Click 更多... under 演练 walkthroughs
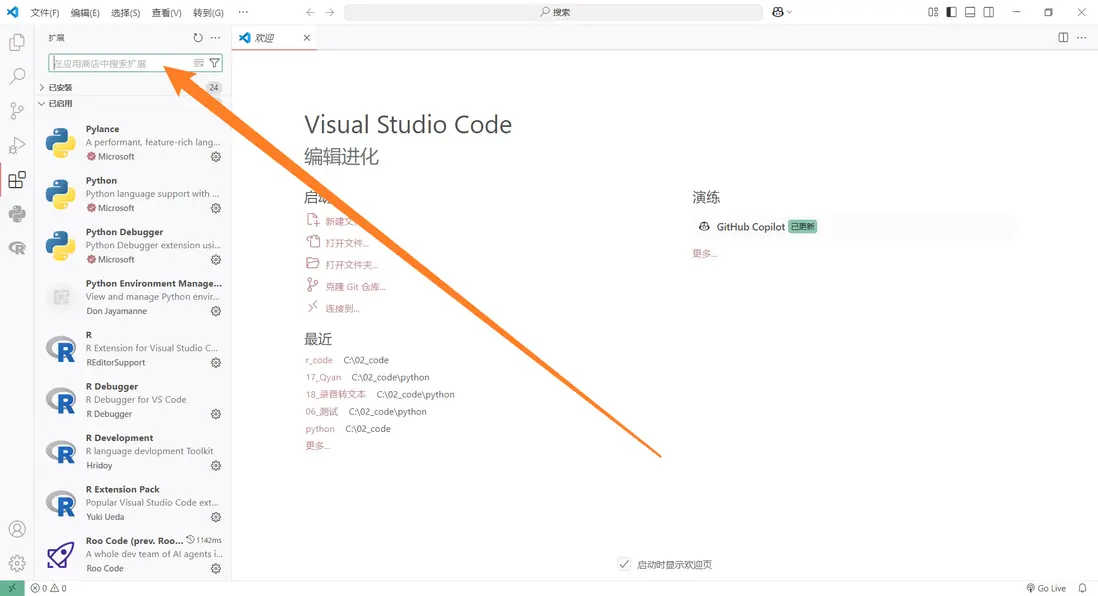 [704, 254]
